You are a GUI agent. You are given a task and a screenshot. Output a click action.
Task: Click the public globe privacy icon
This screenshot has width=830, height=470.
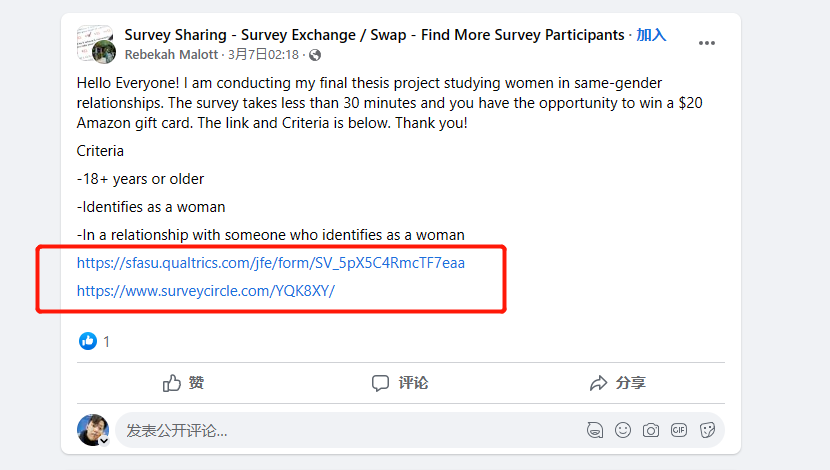[x=315, y=55]
